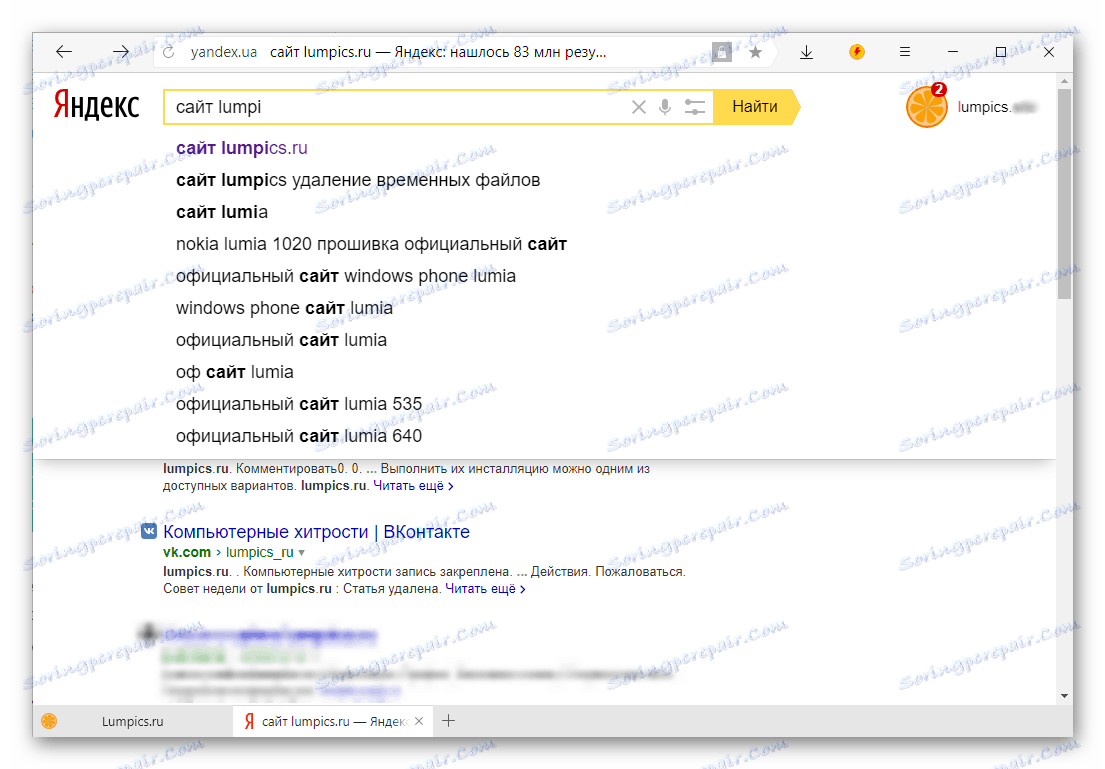Click the scrollbar up arrow
This screenshot has height=769, width=1105.
pos(1064,82)
